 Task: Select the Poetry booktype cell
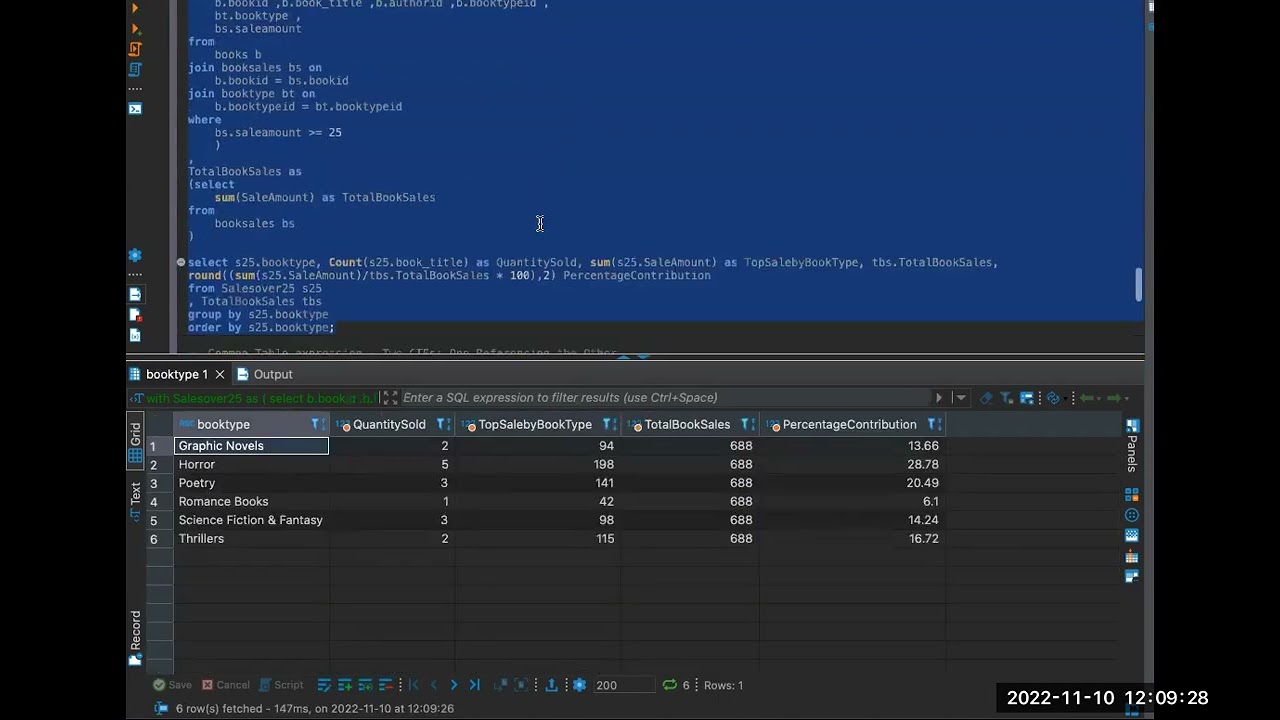(251, 483)
